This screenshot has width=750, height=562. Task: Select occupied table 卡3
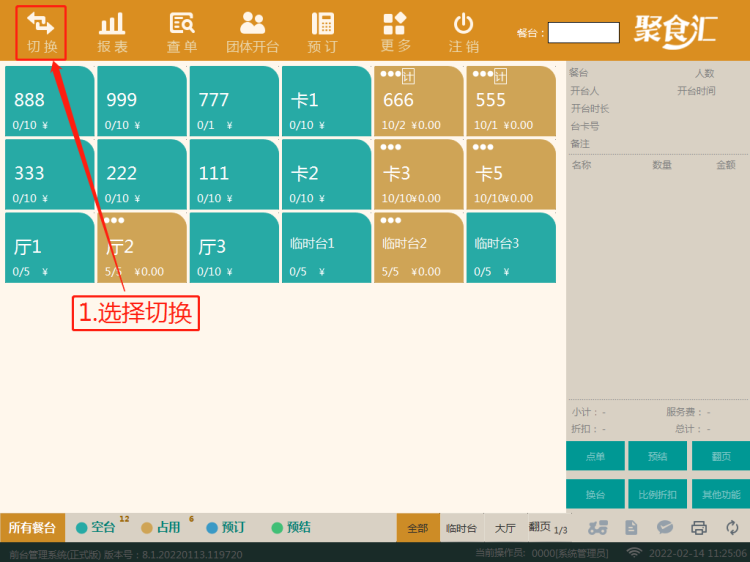tap(419, 174)
